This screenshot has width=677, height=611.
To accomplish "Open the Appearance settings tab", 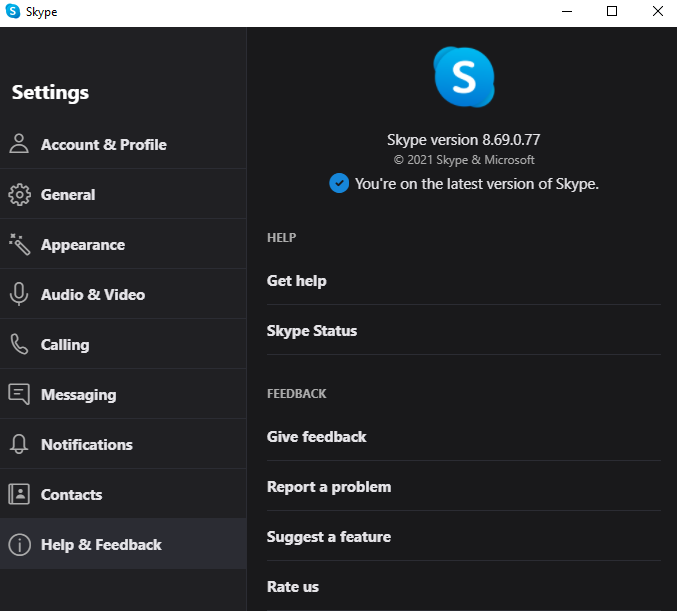I will 123,244.
